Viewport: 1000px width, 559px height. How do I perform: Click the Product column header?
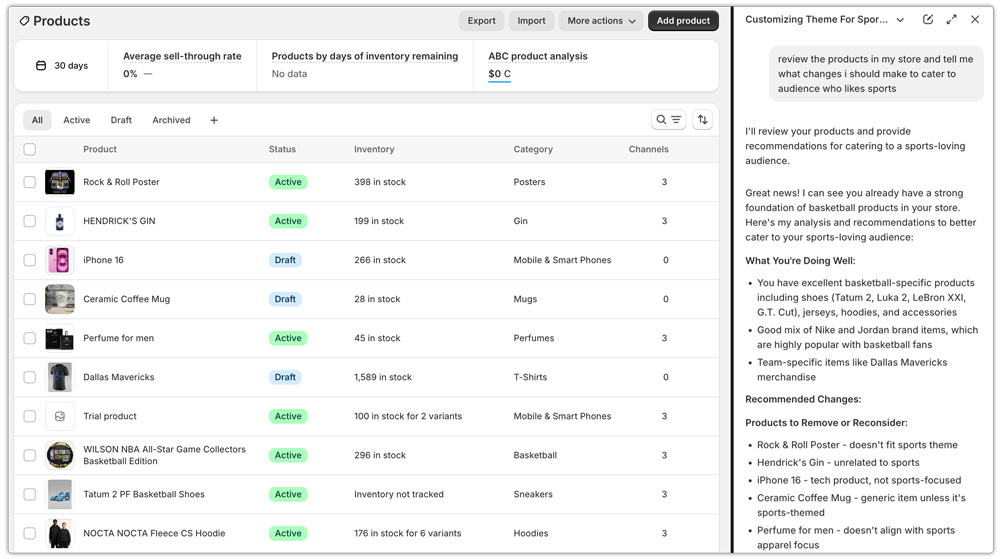100,149
